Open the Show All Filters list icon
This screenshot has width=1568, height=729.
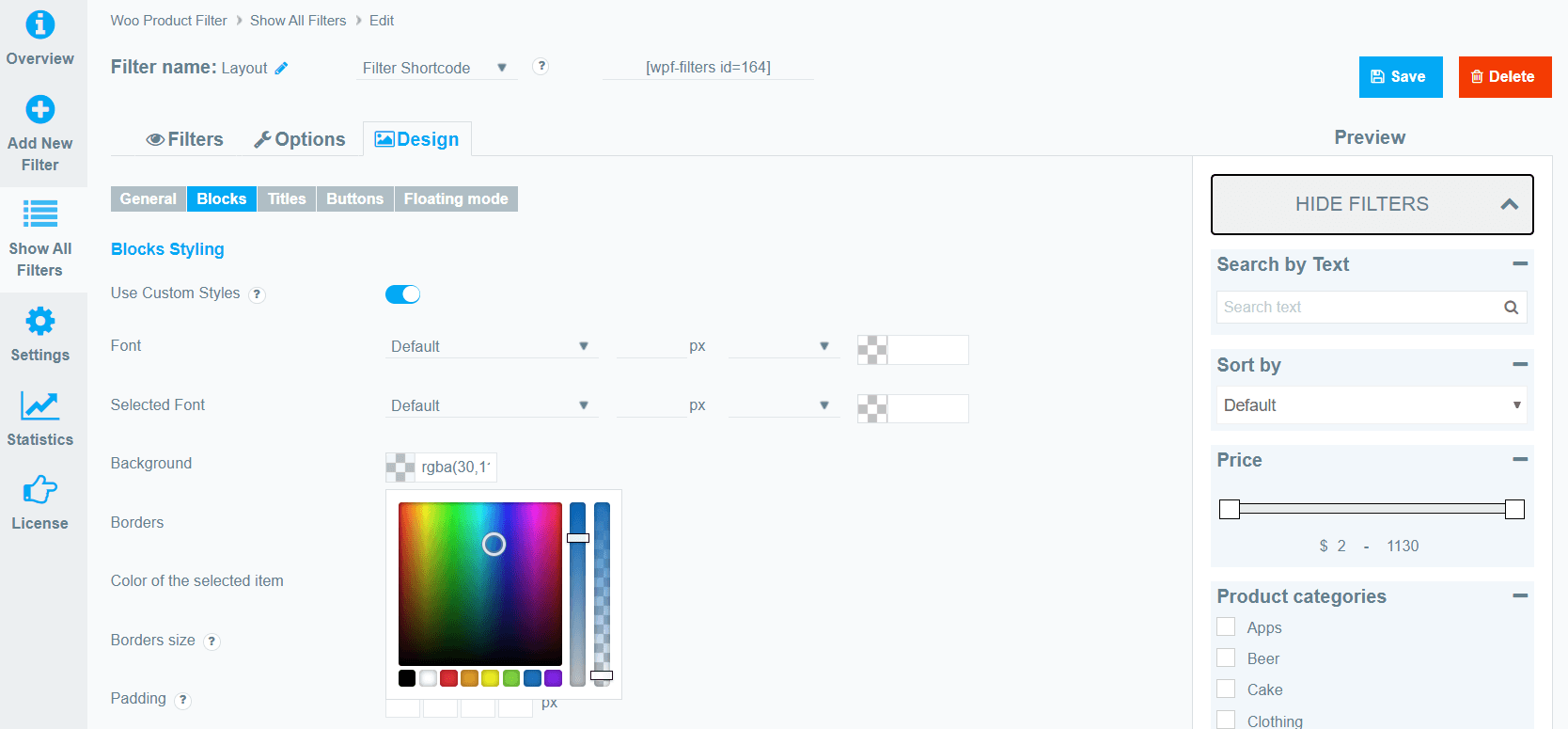39,214
